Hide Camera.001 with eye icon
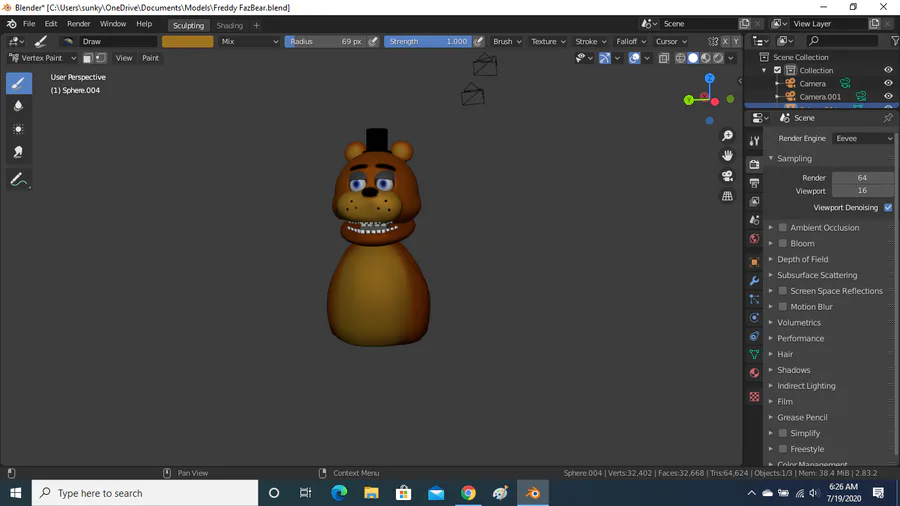900x506 pixels. [x=888, y=96]
